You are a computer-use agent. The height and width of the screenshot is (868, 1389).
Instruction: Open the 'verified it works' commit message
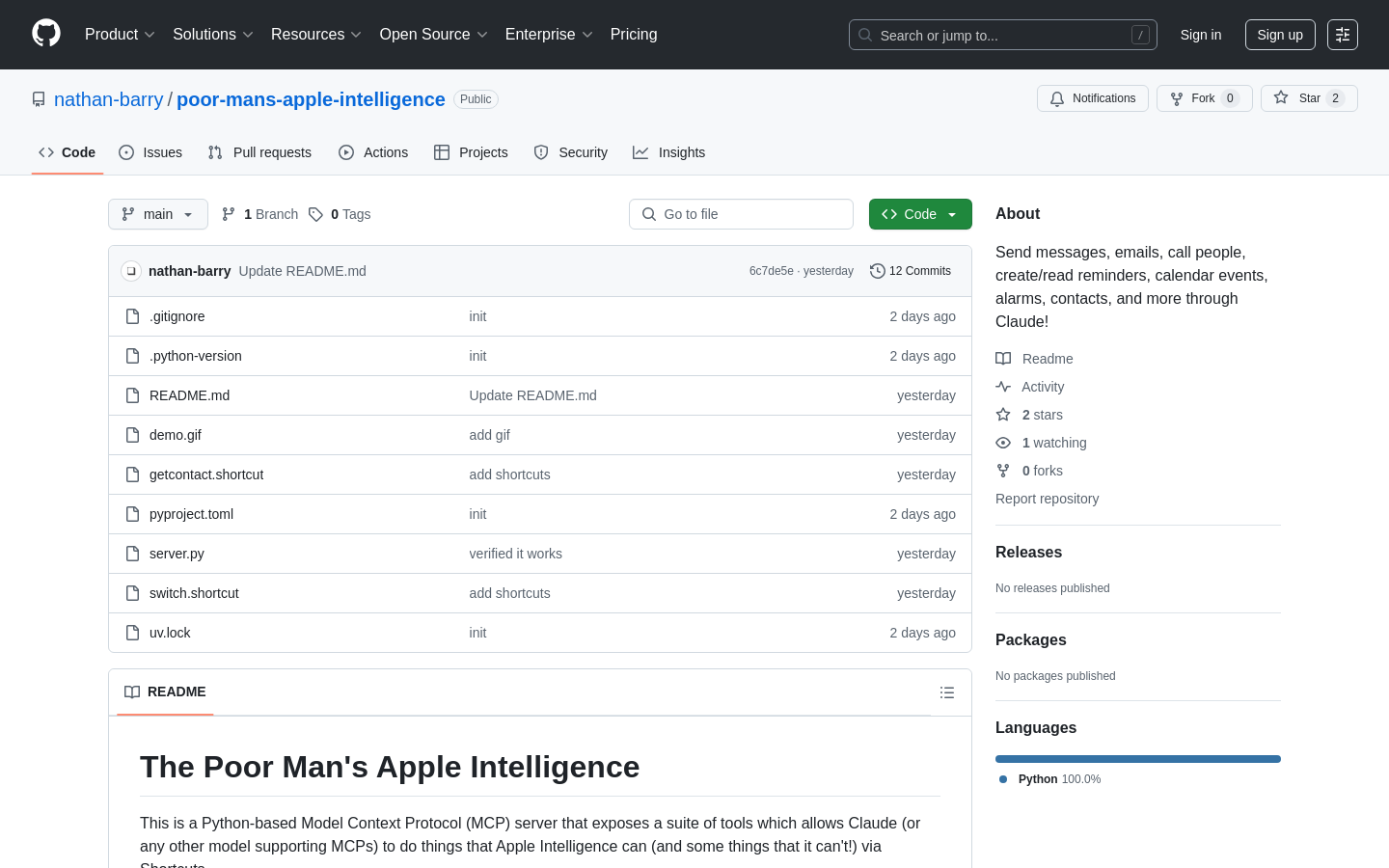[x=516, y=554]
